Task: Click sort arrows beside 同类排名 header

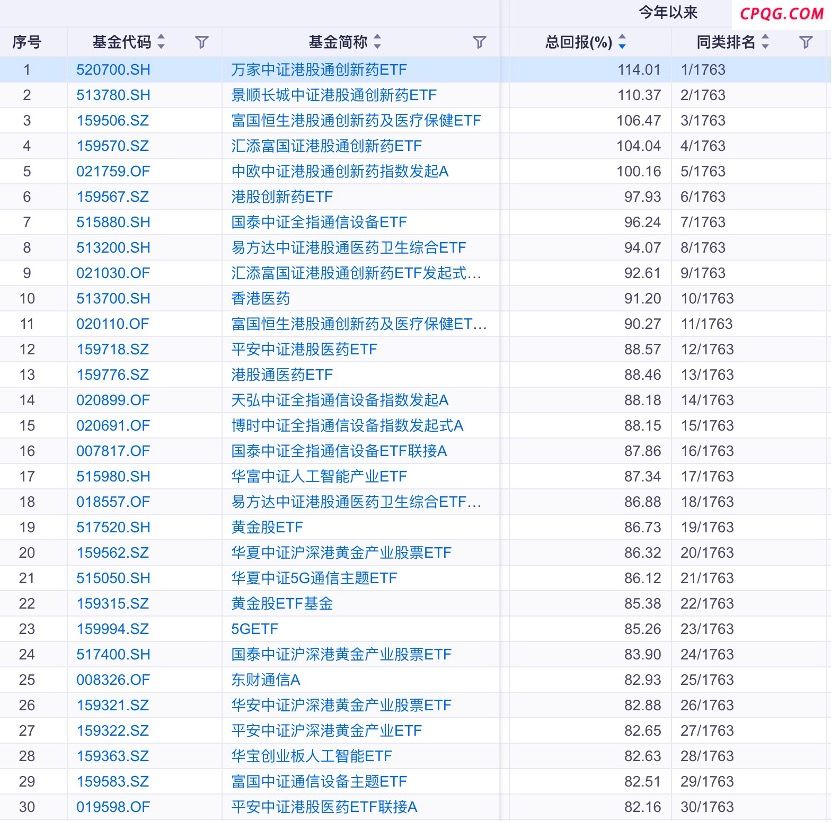Action: pyautogui.click(x=765, y=42)
